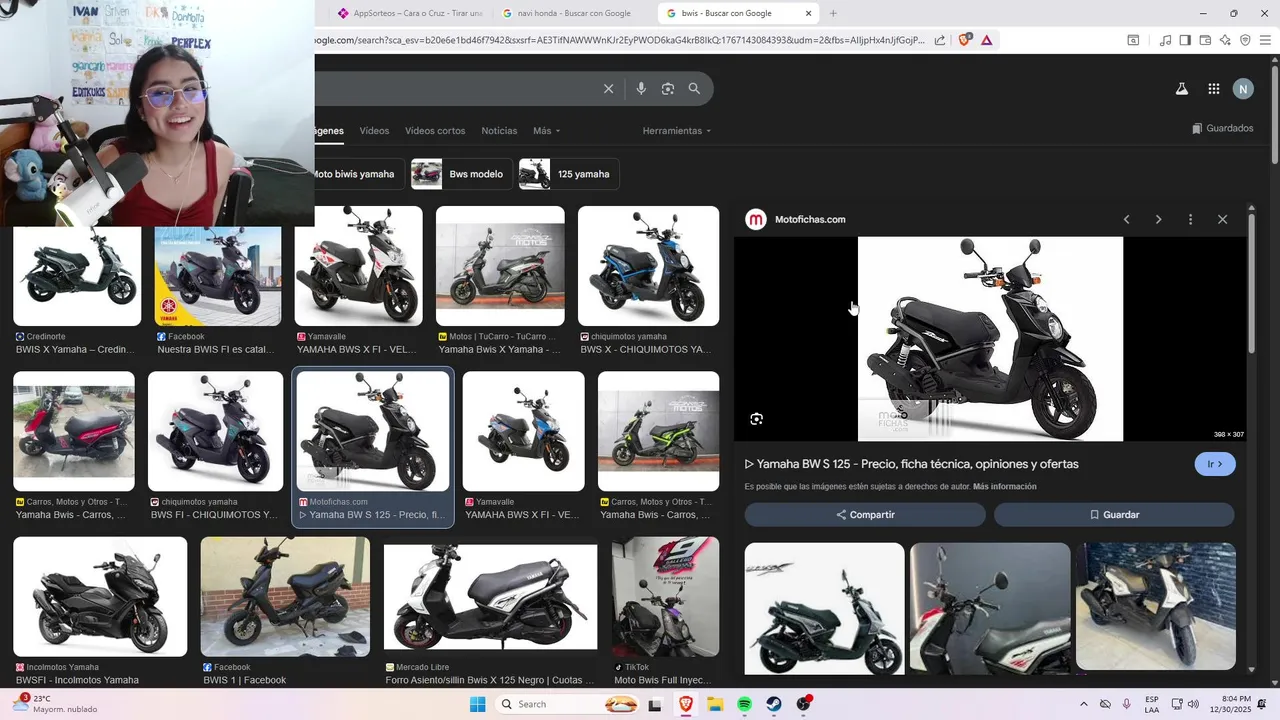Open the Brave VPN shield icon

(1245, 40)
